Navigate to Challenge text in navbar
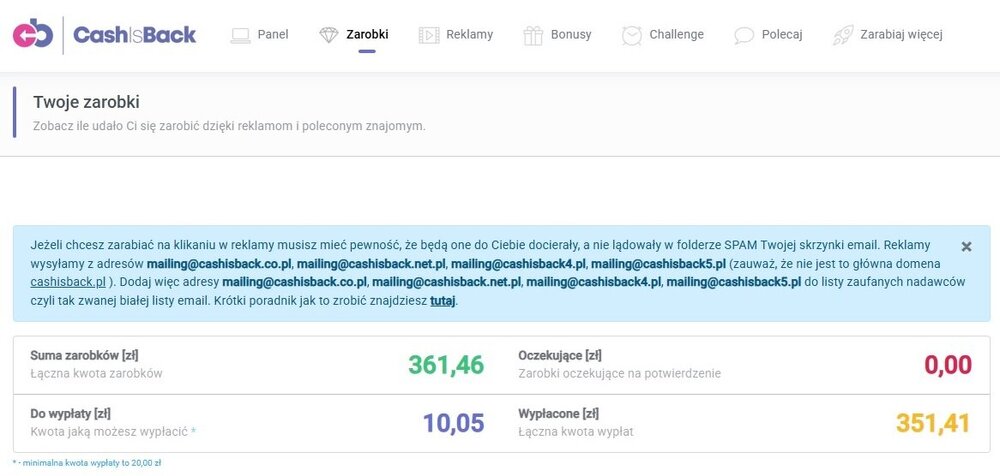The image size is (1000, 476). click(676, 35)
